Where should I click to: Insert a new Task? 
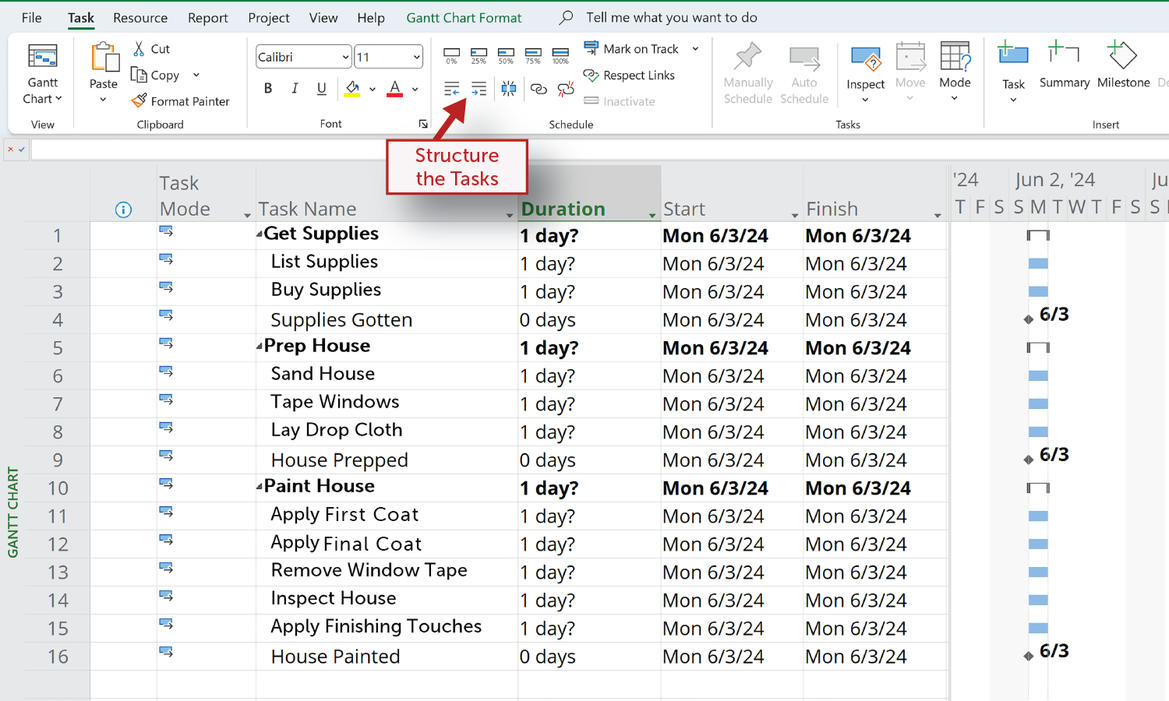click(1013, 73)
